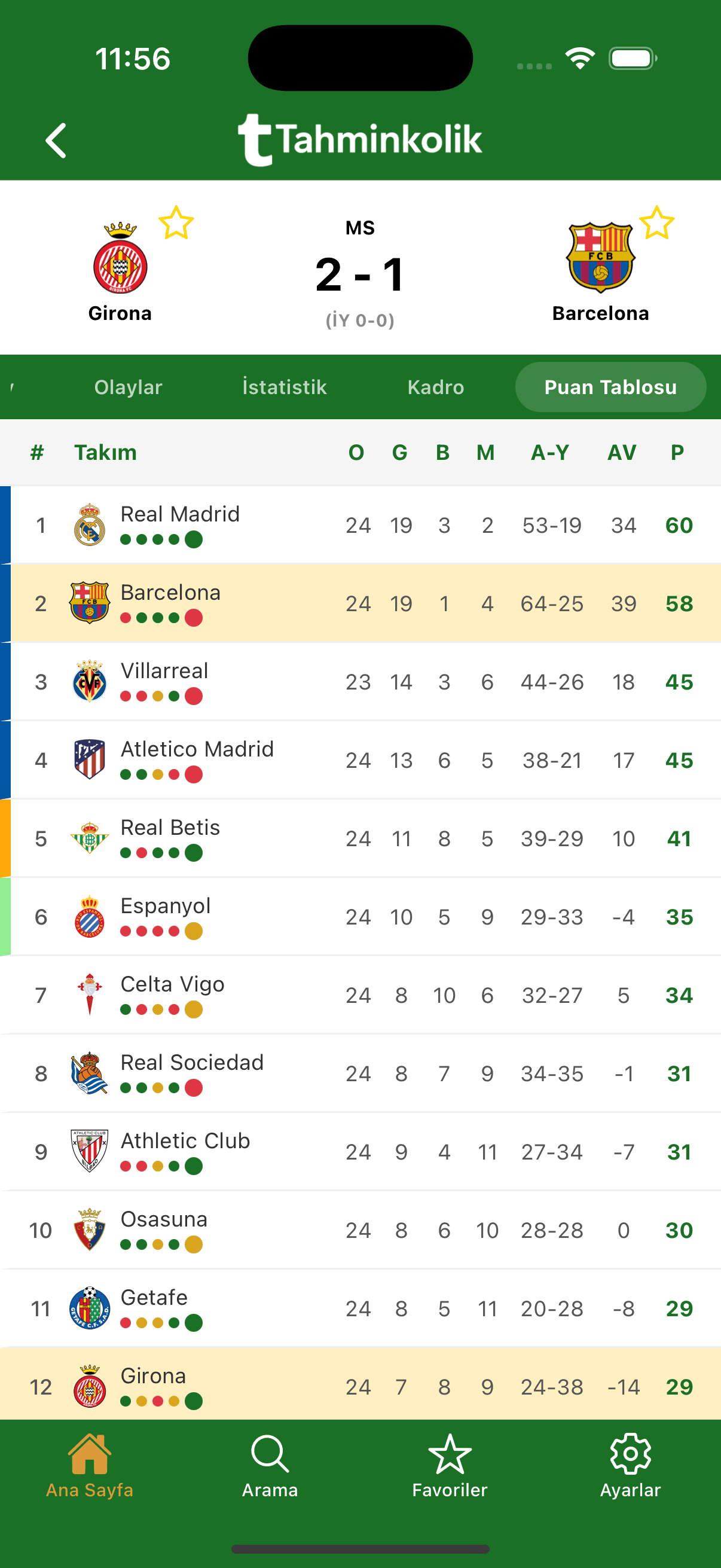Show the Kadro tab
The image size is (721, 1568).
(x=436, y=387)
